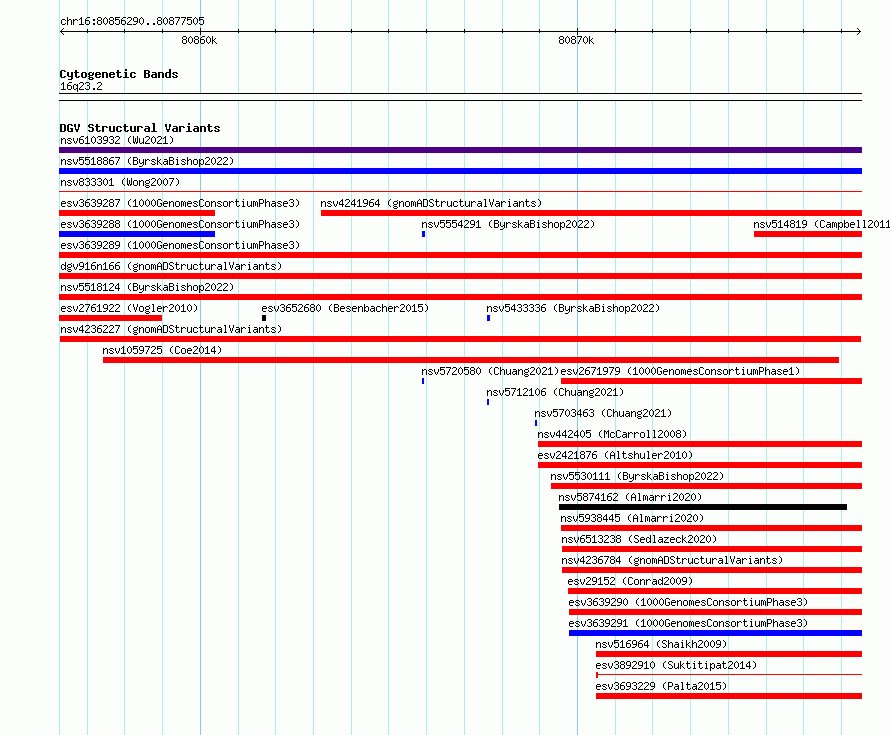
Task: Select nsv5874162 (Almarri2020) label
Action: click(x=630, y=497)
